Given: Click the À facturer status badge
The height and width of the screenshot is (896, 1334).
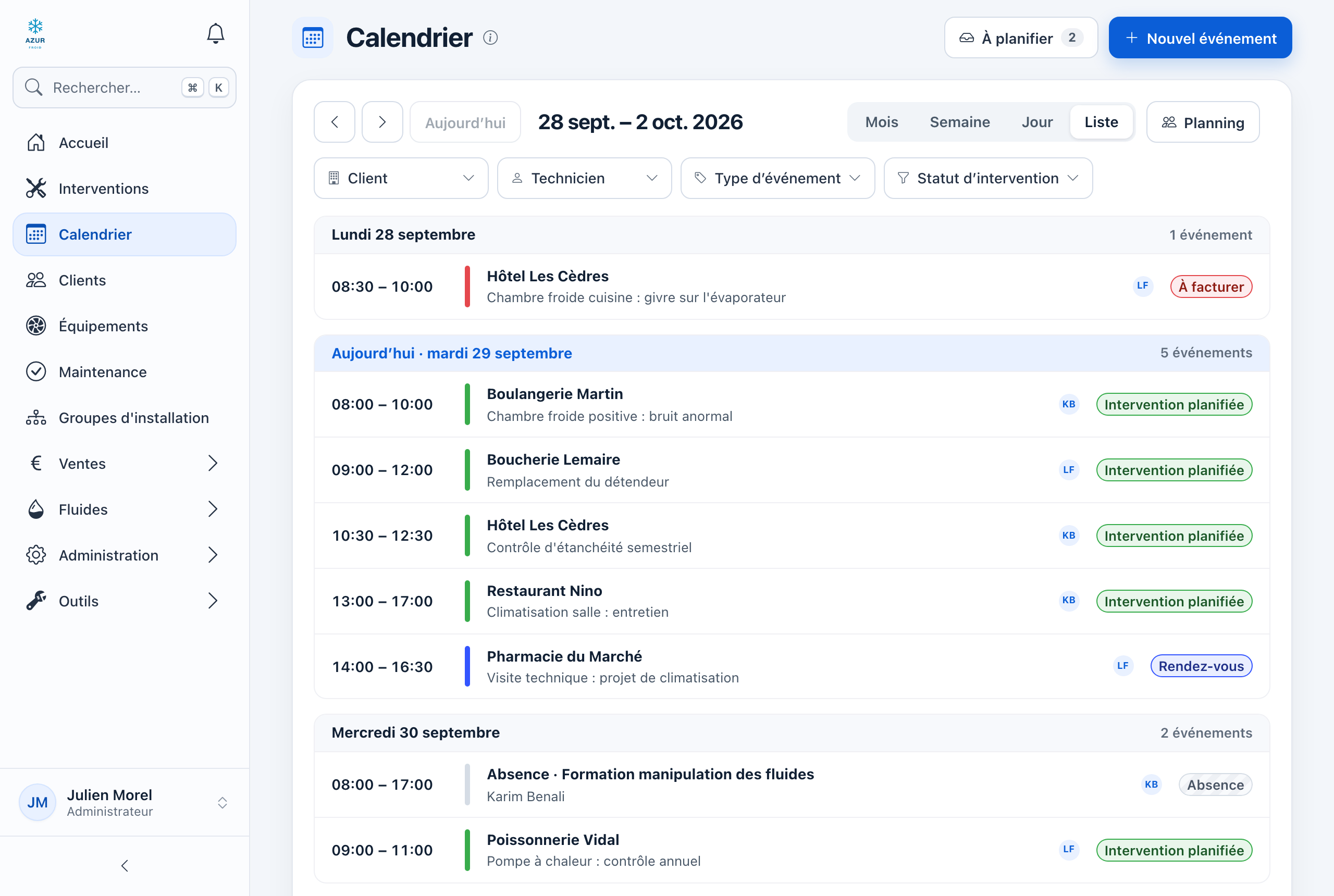Looking at the screenshot, I should (1211, 287).
